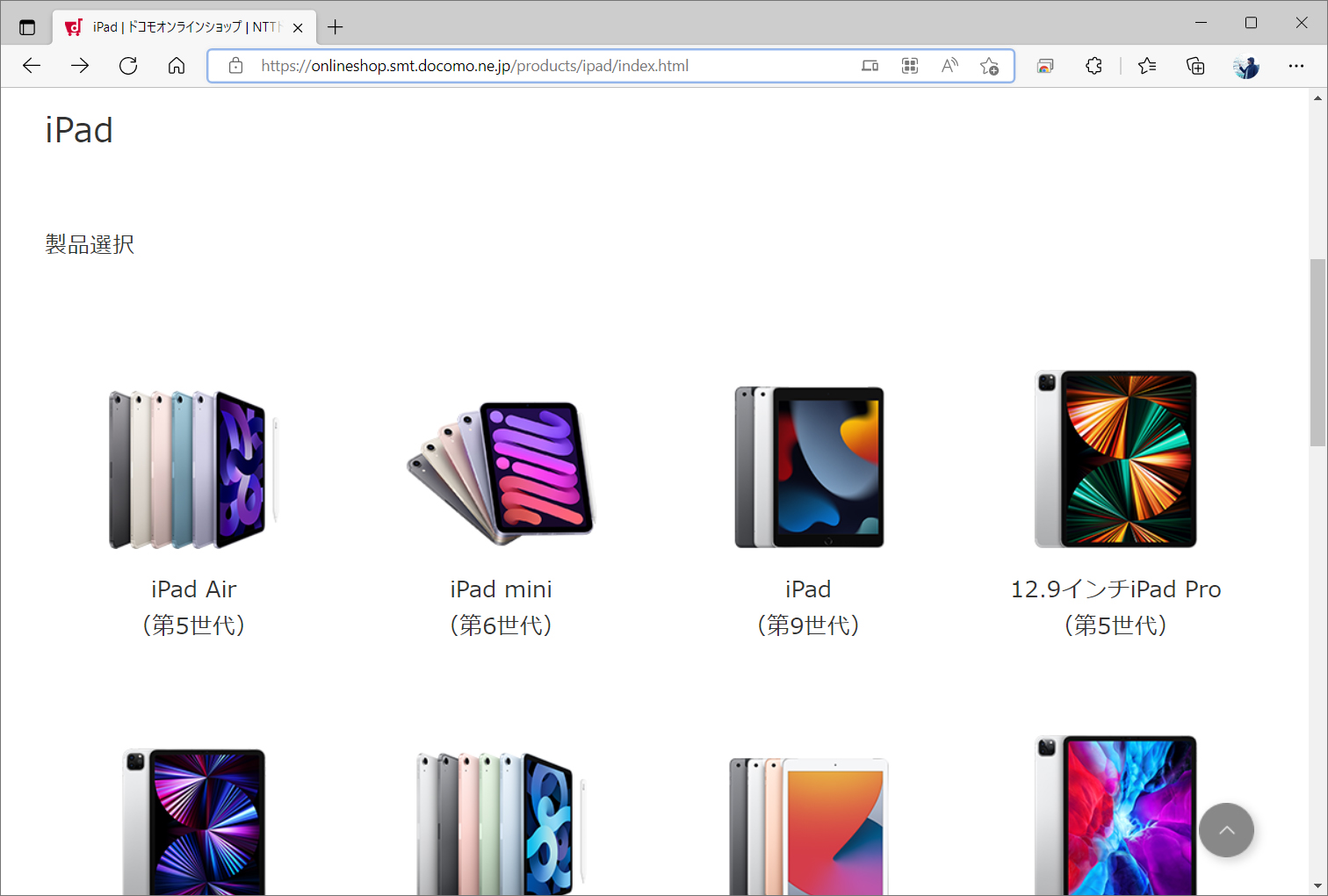Turn on Read aloud
This screenshot has width=1328, height=896.
949,66
